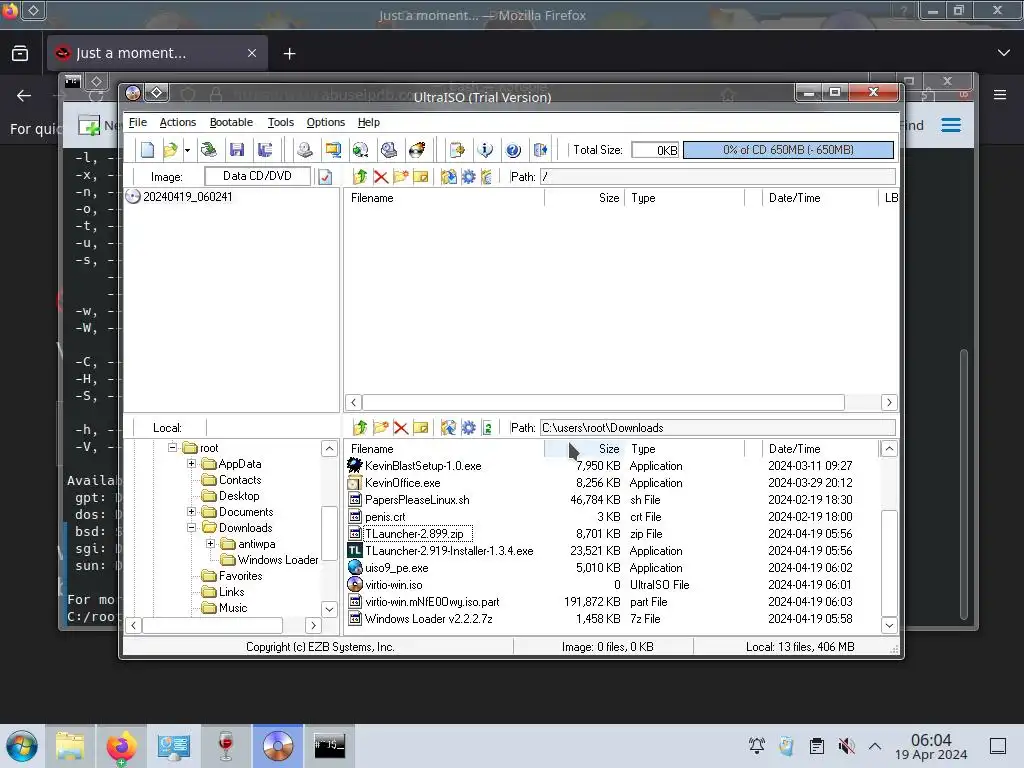
Task: Click the Convert/compress image toolbar icon
Action: 333,150
